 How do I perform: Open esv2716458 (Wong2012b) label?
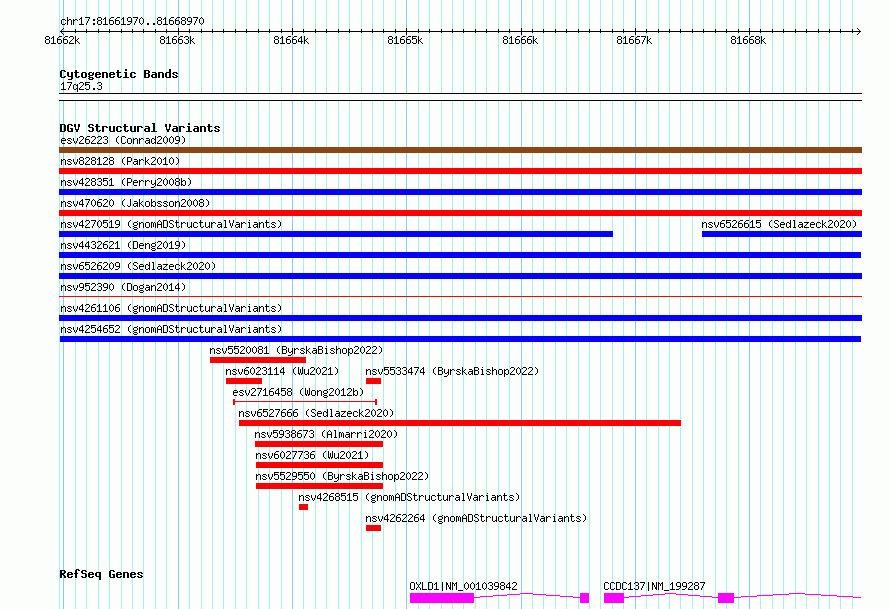tap(298, 392)
